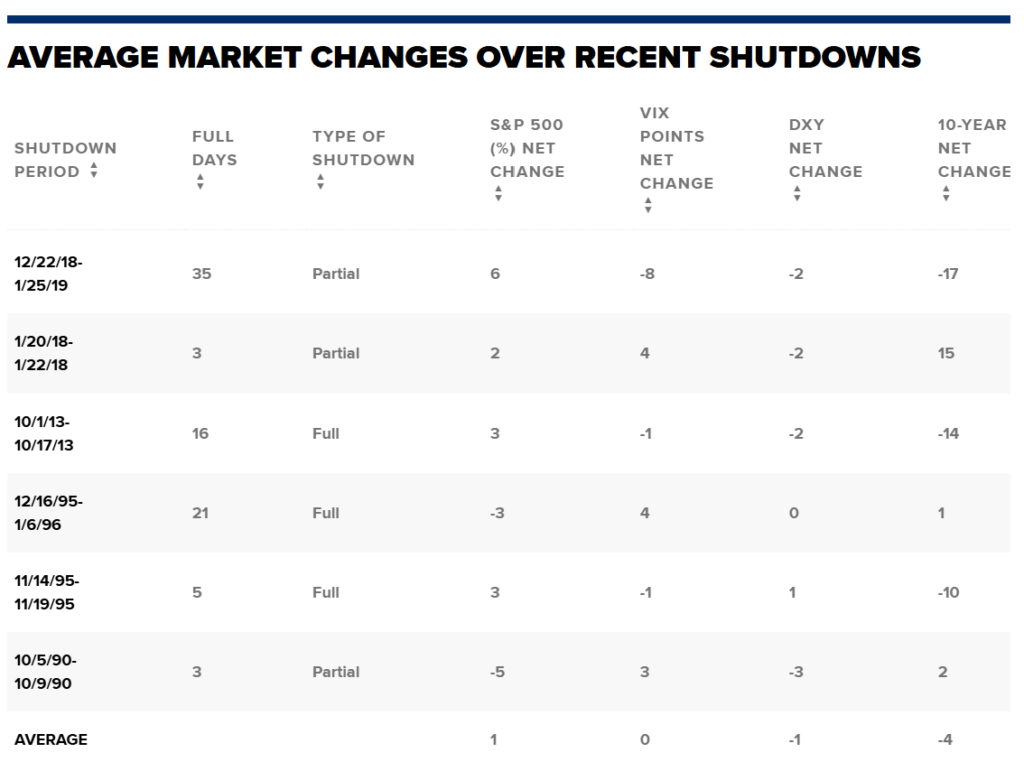Click the 12/16/95-1/6/96 period cell

coord(48,513)
